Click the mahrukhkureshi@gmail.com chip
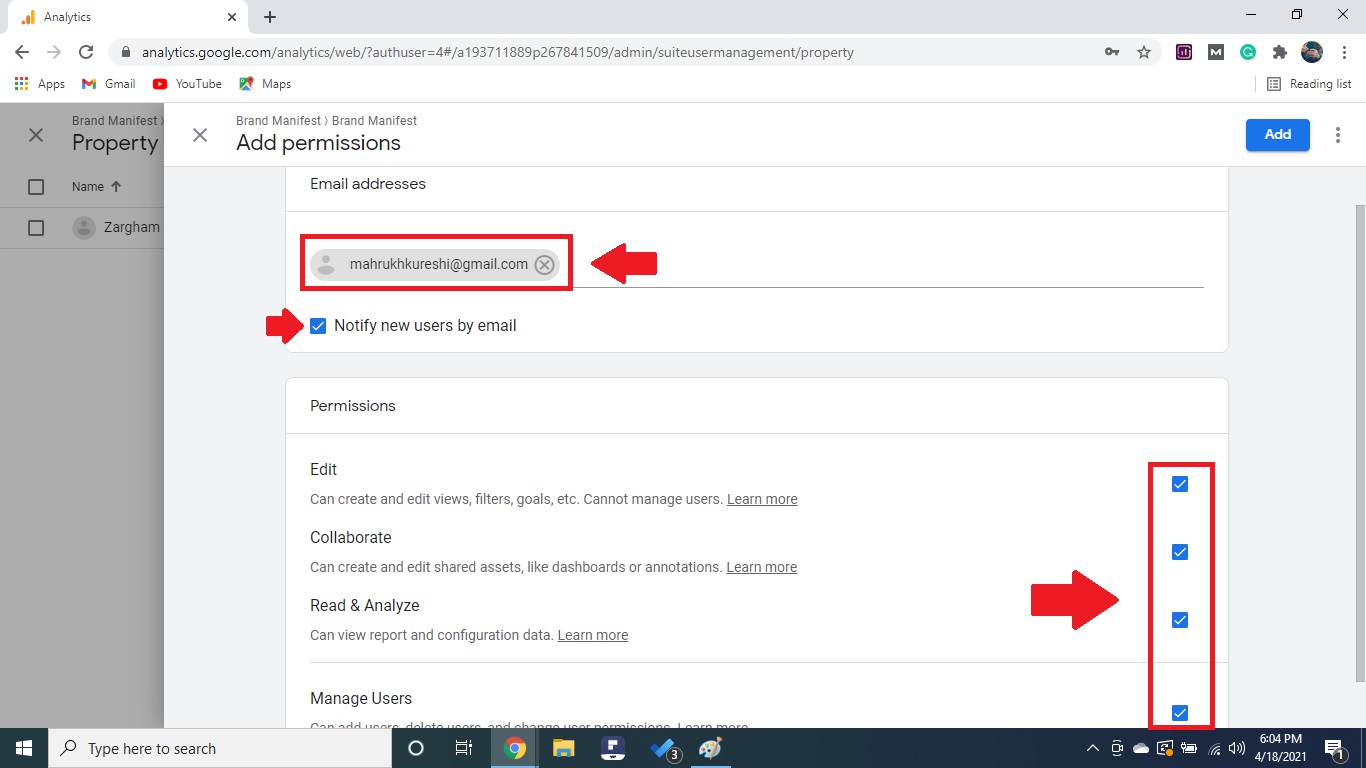This screenshot has height=768, width=1366. click(x=435, y=265)
